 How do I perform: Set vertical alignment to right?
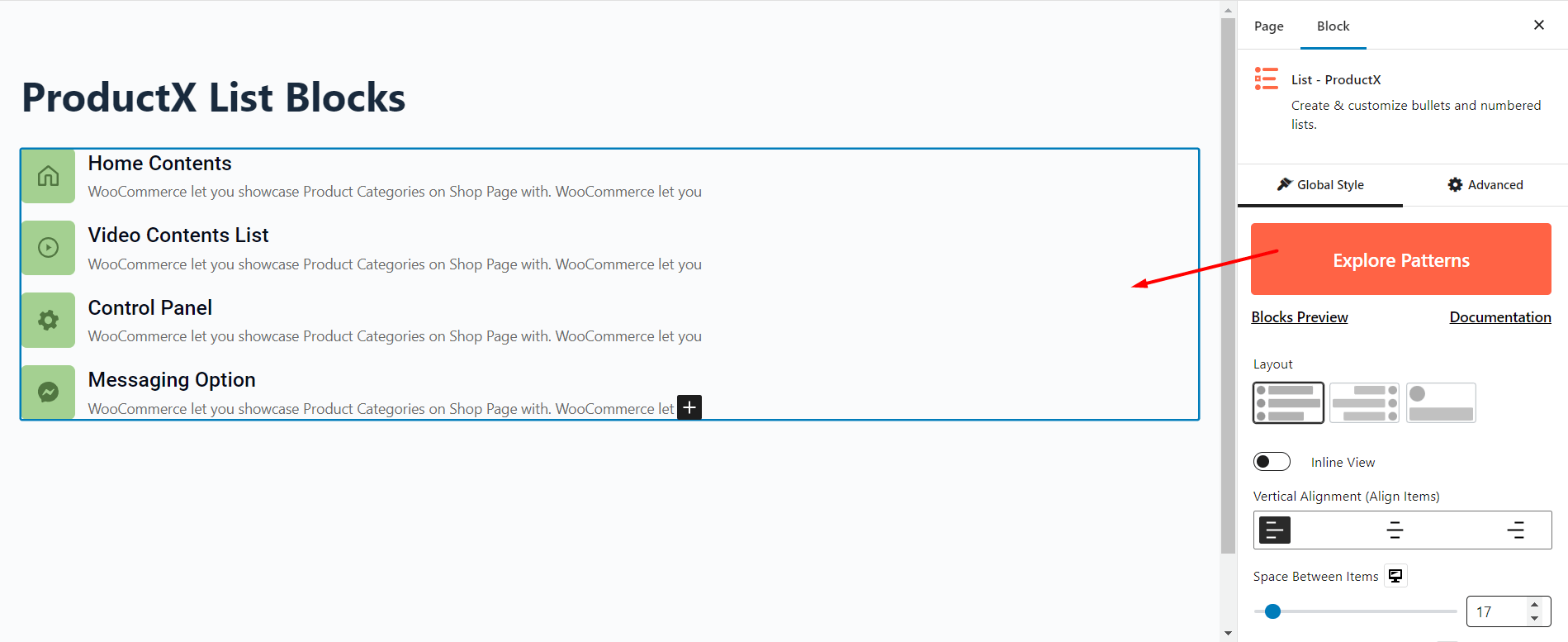(x=1516, y=530)
